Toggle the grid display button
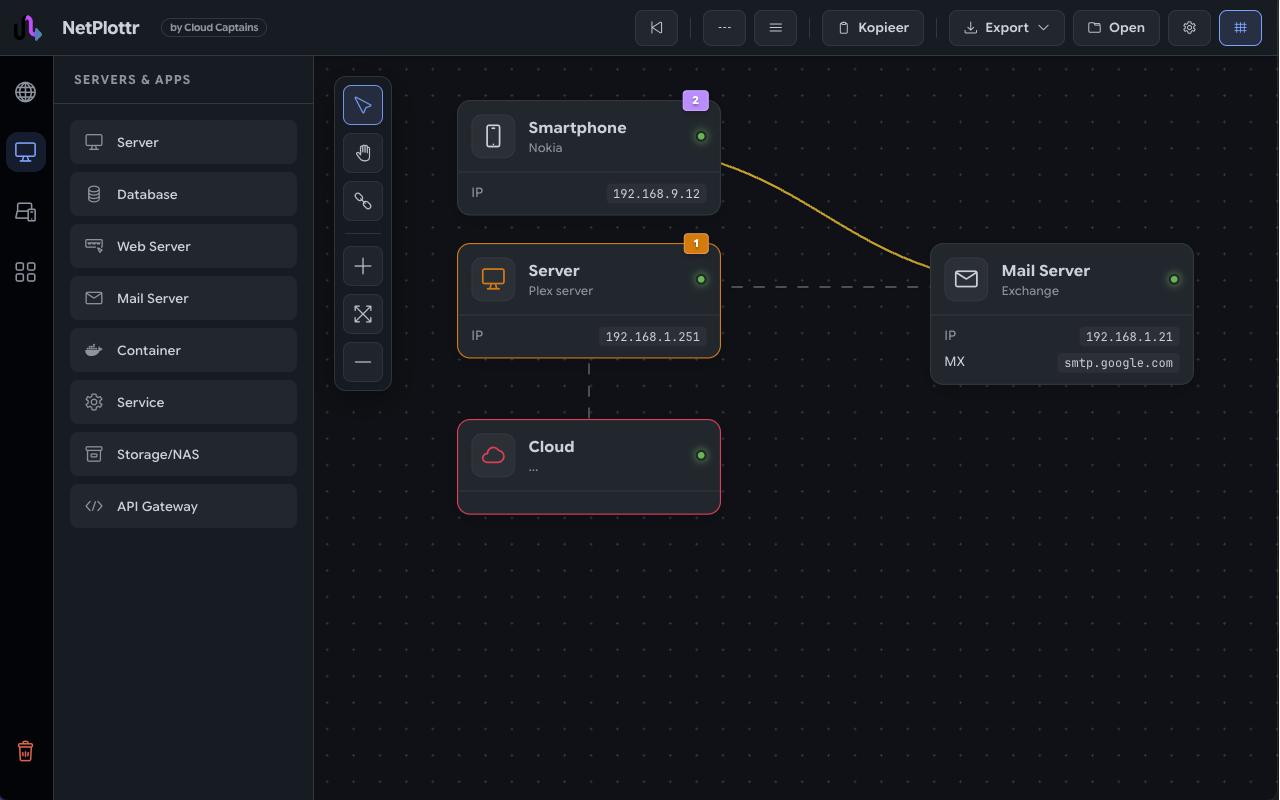 pyautogui.click(x=1240, y=28)
